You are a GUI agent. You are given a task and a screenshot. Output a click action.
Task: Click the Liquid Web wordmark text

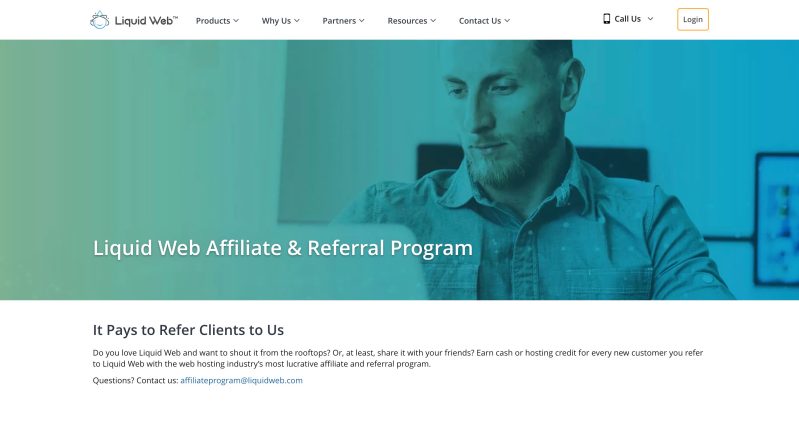[146, 20]
